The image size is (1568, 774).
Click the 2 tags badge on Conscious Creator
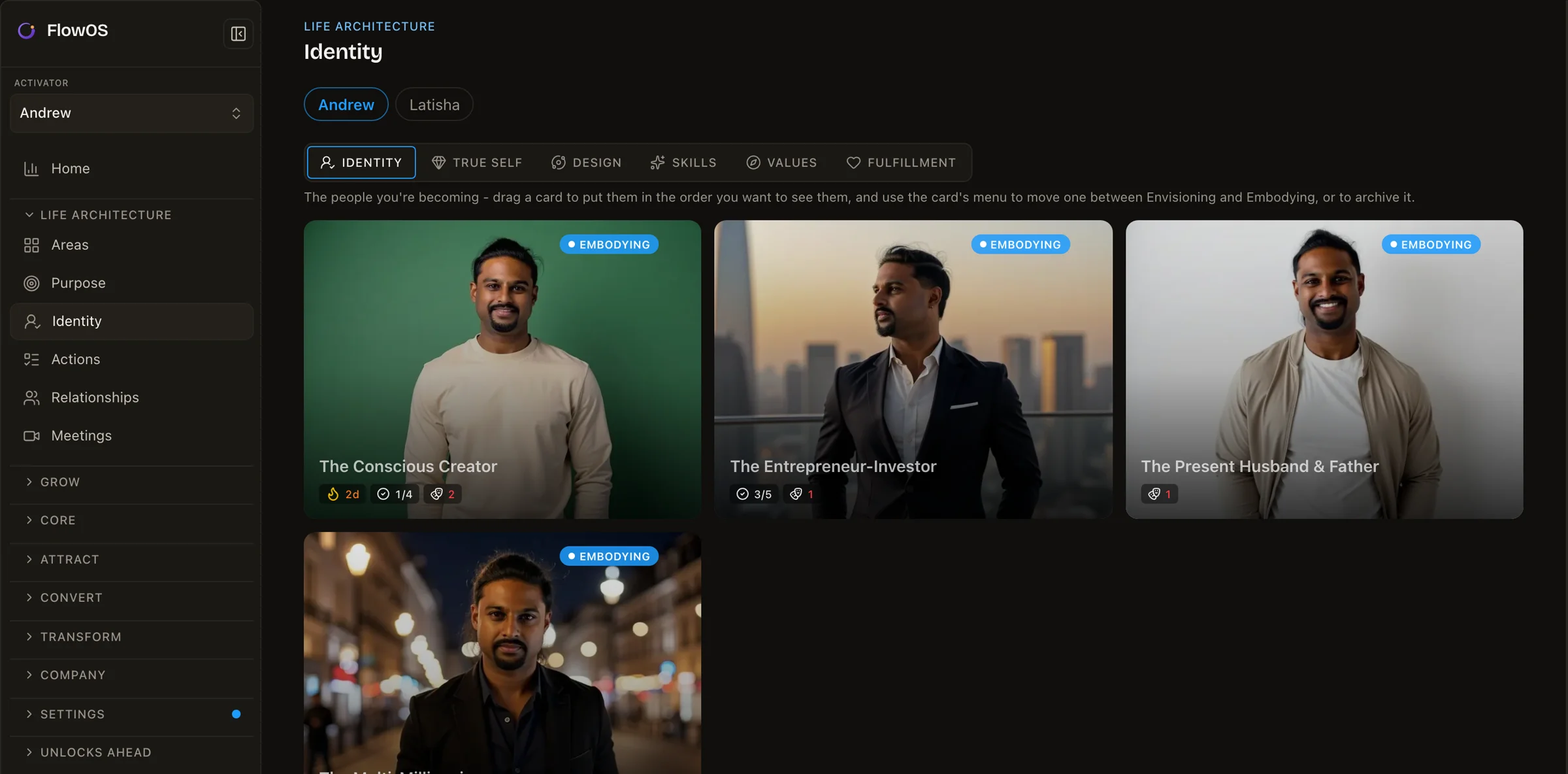click(443, 494)
